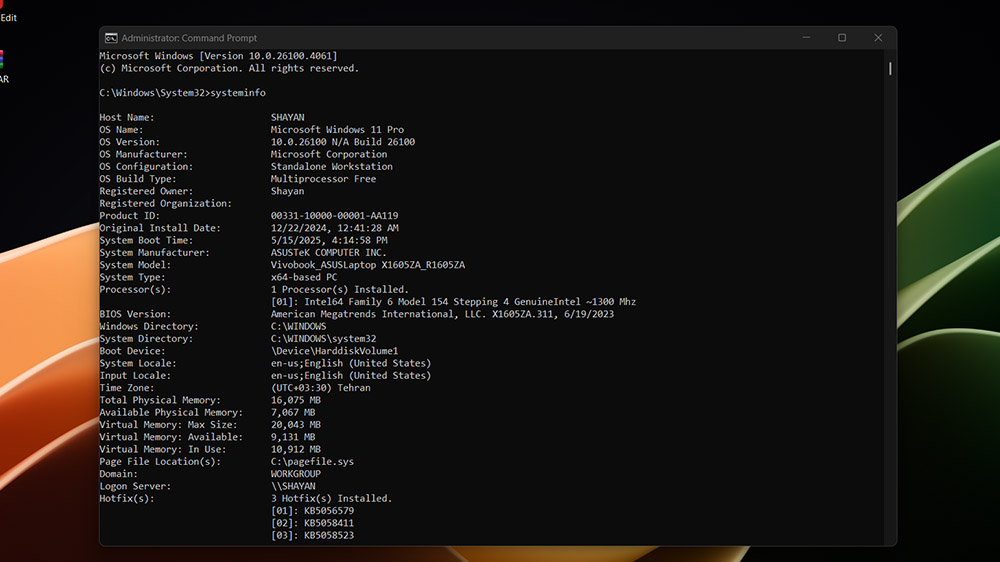Screen dimensions: 1000x562
Task: Click boot device '\Device\HarddiskVolume1'
Action: tap(334, 351)
